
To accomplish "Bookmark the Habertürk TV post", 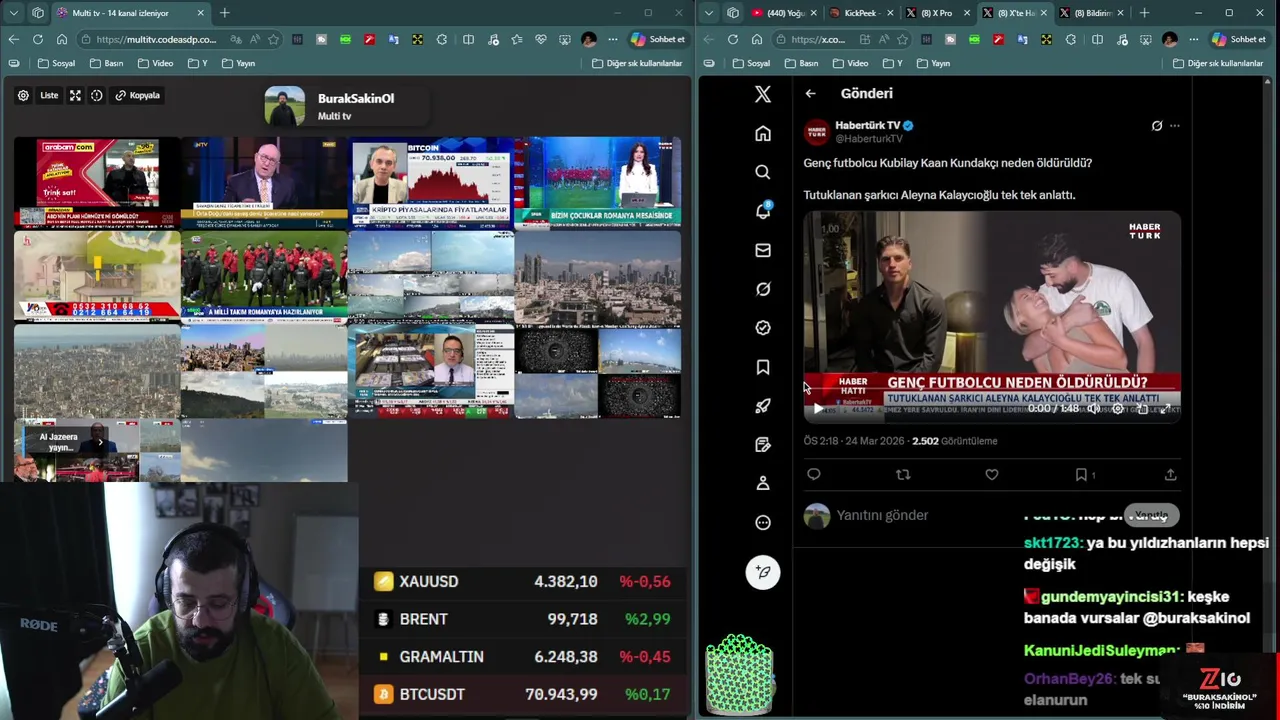I will coord(1081,475).
